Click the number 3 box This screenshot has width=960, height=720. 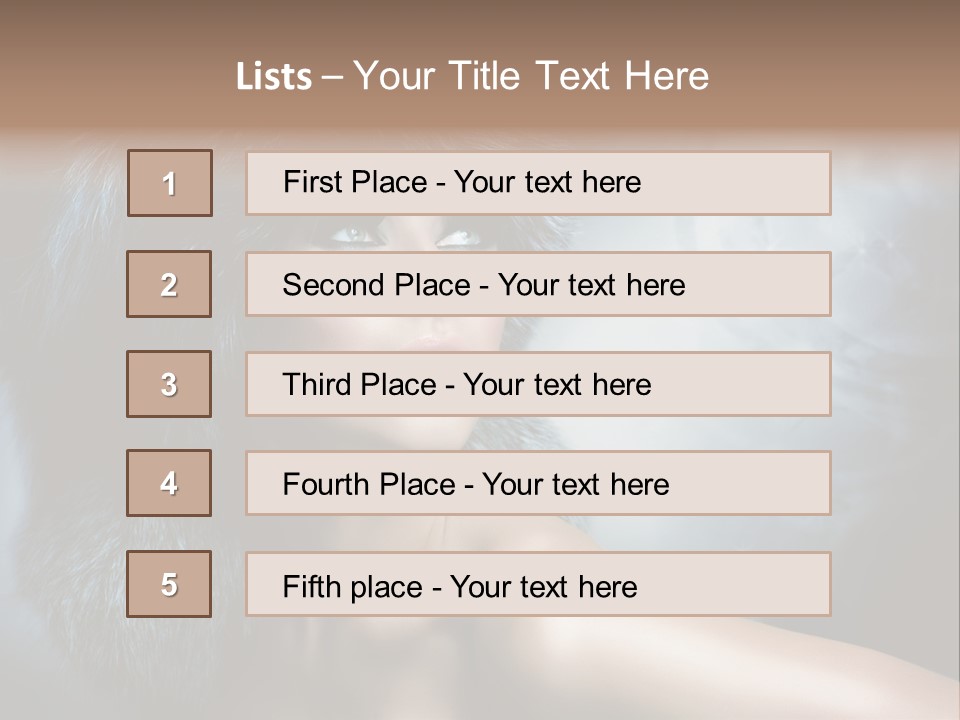pos(169,384)
